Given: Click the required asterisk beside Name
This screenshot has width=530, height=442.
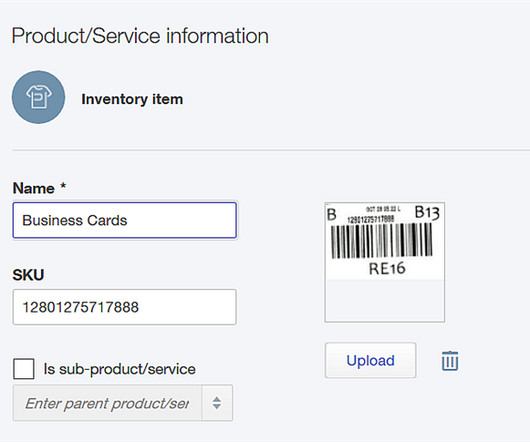Looking at the screenshot, I should [x=63, y=186].
